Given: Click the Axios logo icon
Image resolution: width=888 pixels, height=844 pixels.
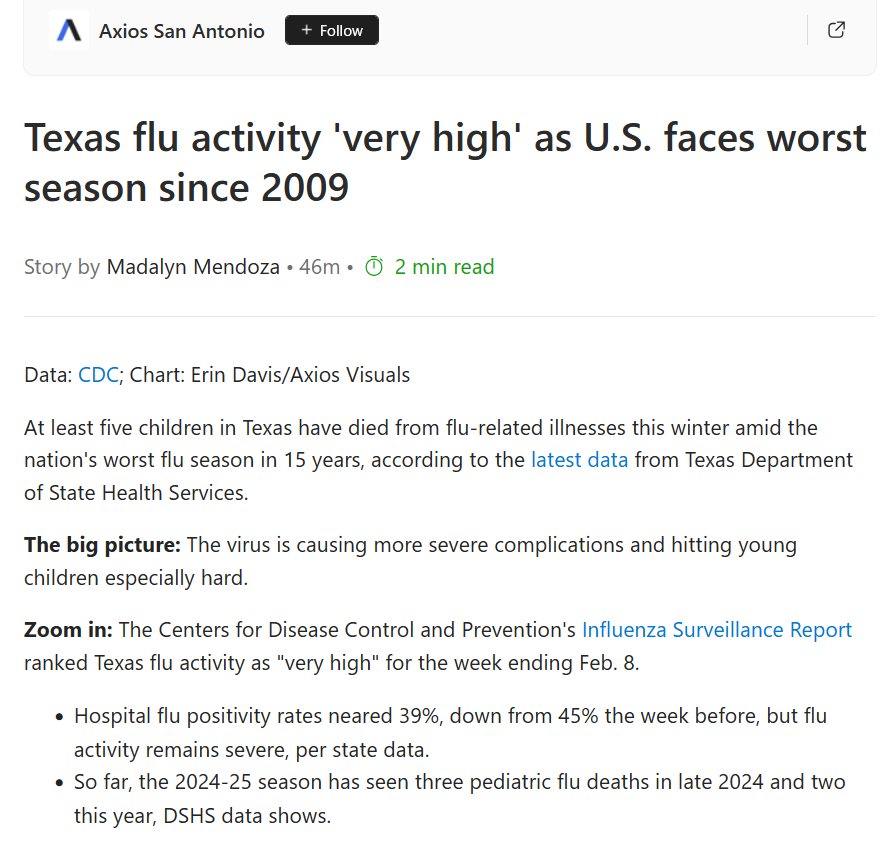Looking at the screenshot, I should 69,31.
